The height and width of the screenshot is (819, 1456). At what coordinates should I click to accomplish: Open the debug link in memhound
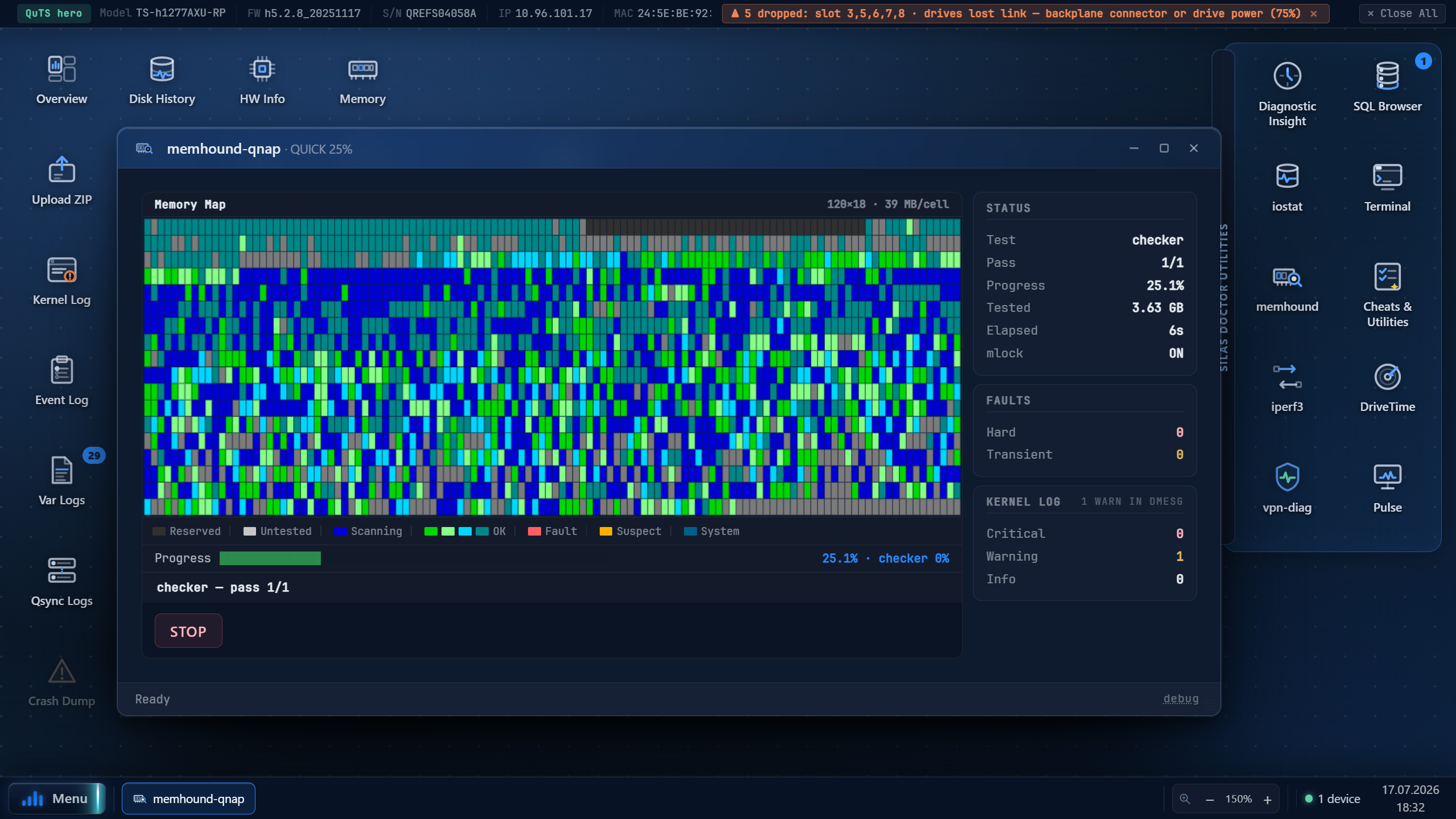1181,698
